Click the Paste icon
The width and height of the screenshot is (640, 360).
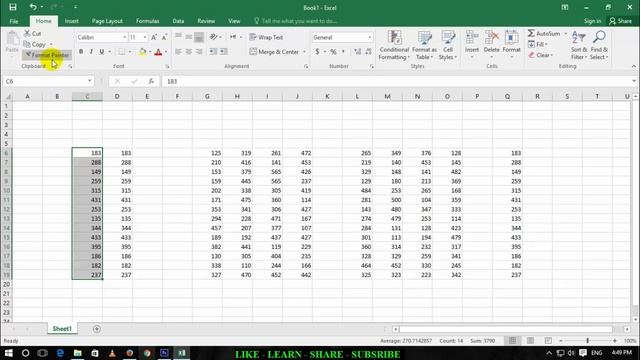12,39
